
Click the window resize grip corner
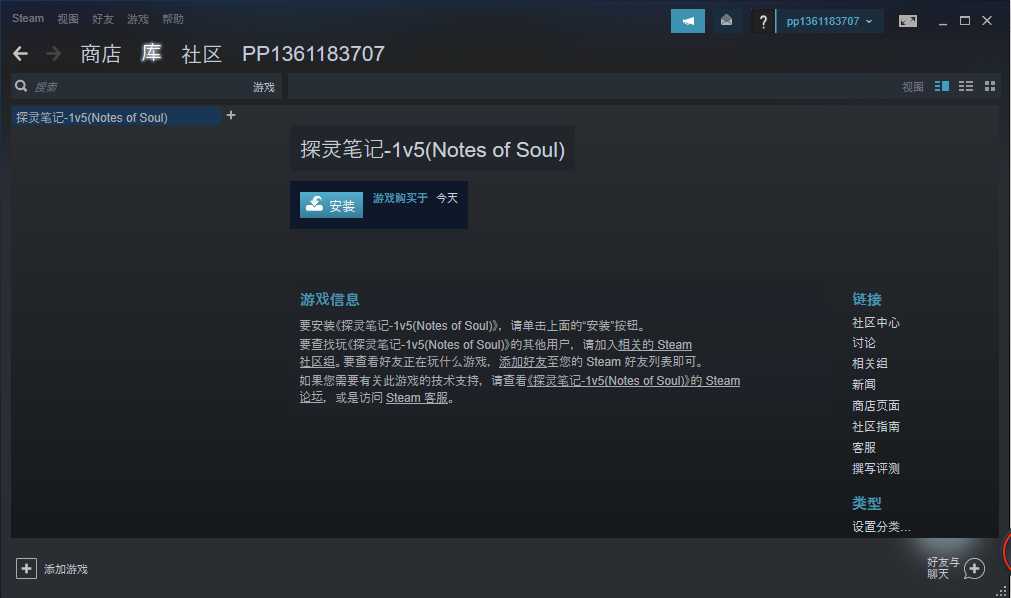coord(1001,591)
